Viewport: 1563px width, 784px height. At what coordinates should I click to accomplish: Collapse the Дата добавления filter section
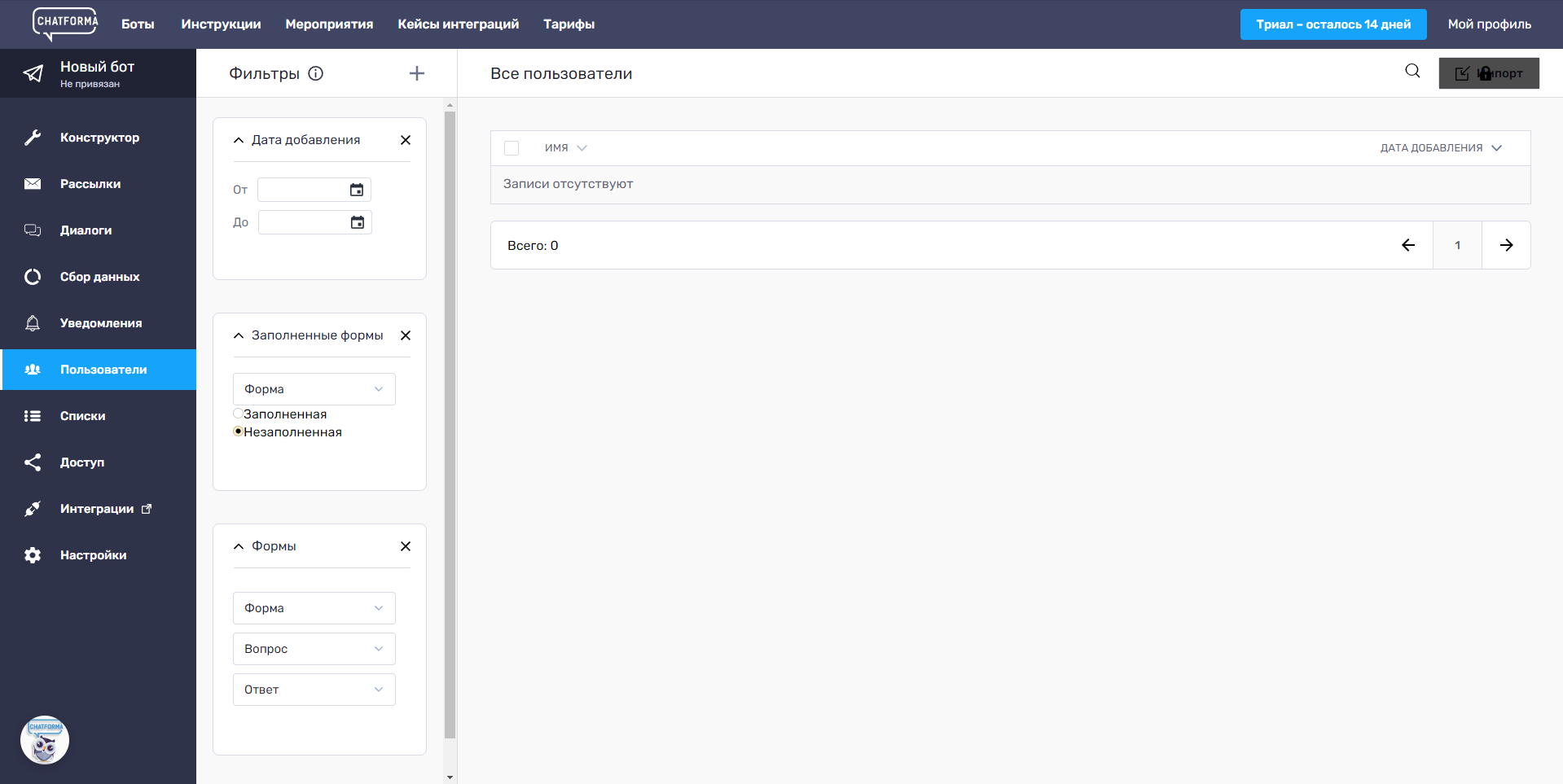(x=239, y=140)
